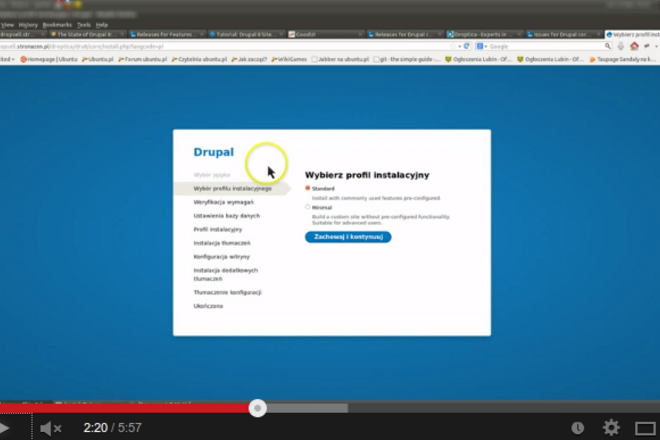
Task: Open the Ubuntu.pl bookmark
Action: [98, 59]
